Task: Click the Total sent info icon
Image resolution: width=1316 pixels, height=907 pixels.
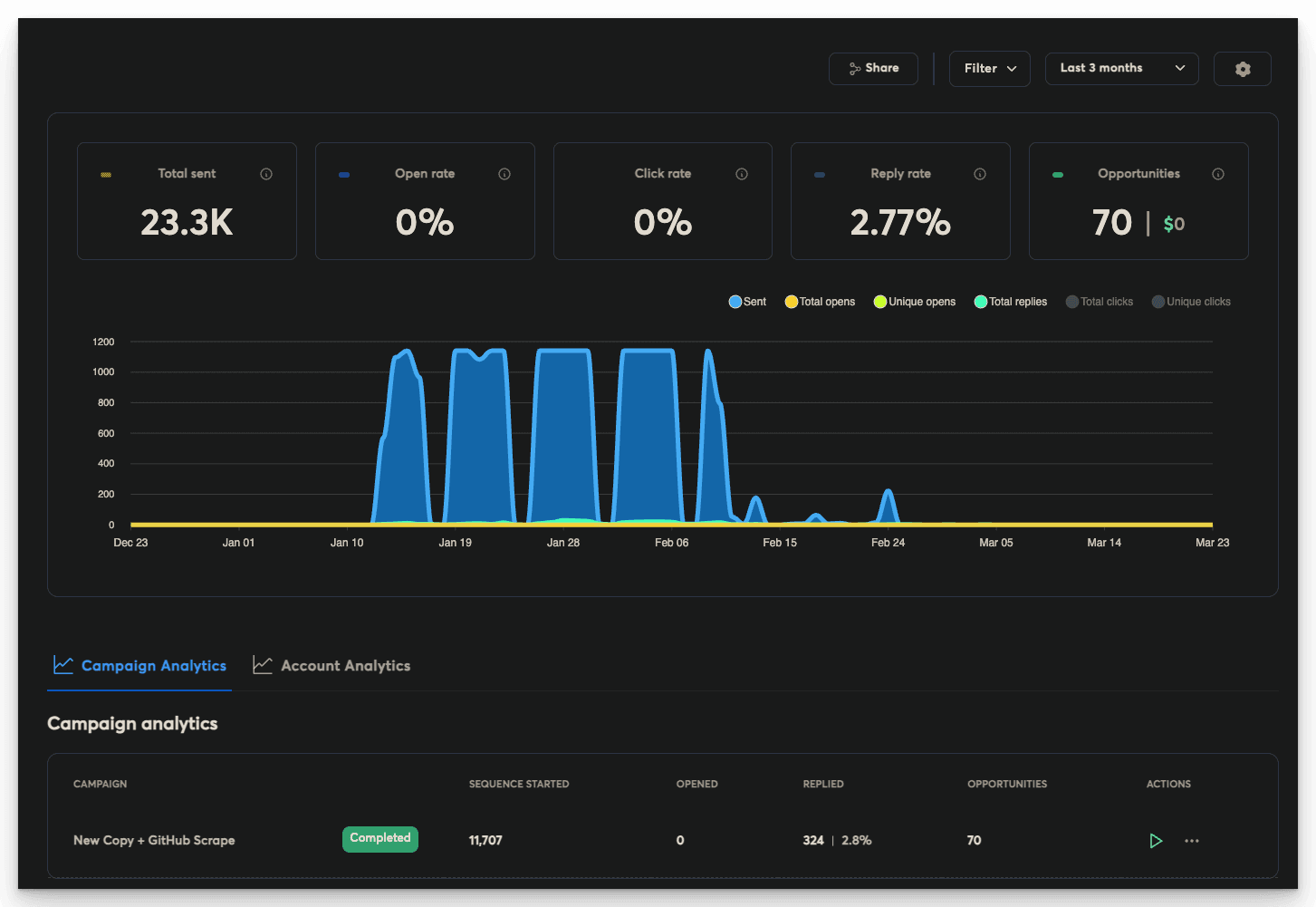Action: click(265, 173)
